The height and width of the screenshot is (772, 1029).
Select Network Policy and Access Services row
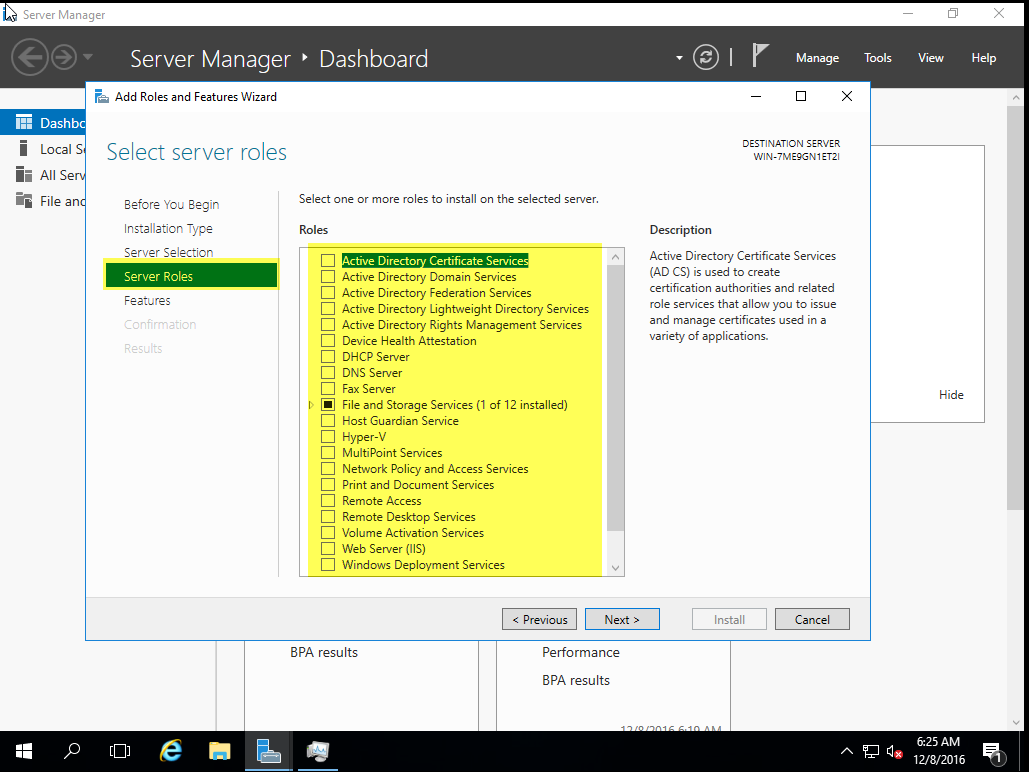pos(435,469)
